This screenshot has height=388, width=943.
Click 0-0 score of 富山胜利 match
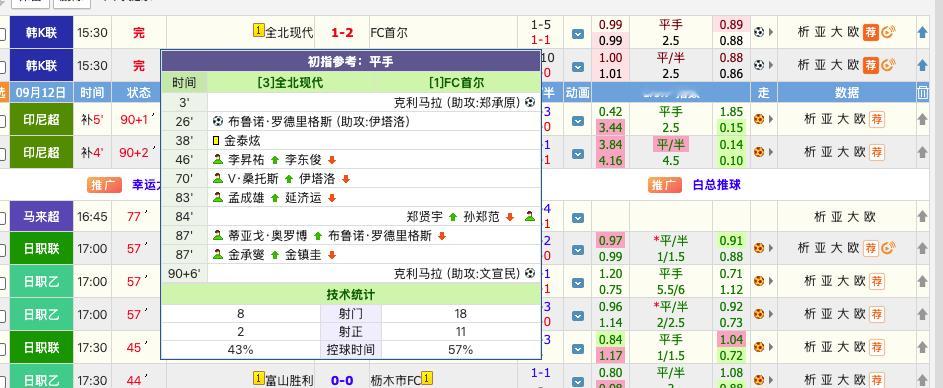click(x=342, y=380)
